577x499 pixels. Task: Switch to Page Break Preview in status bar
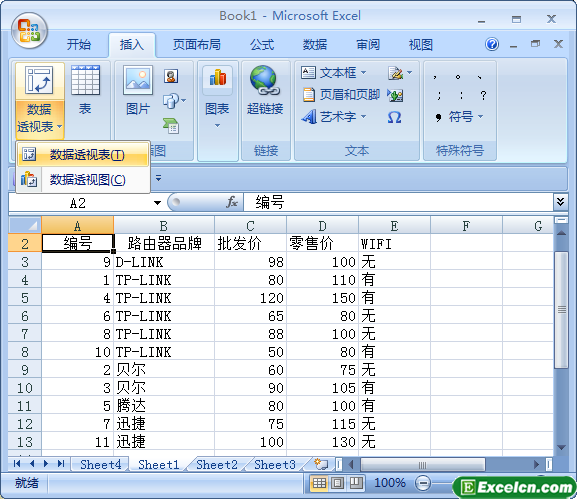pos(356,483)
